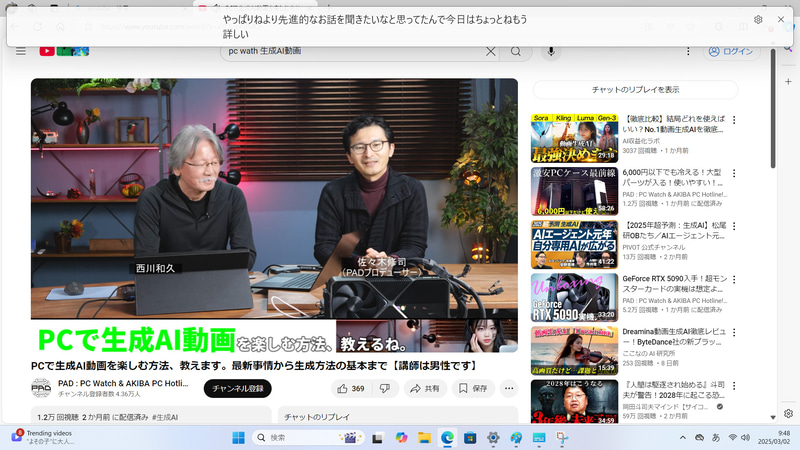Screen dimensions: 800x450
Task: Click page scrollbar down arrow
Action: (x=773, y=417)
